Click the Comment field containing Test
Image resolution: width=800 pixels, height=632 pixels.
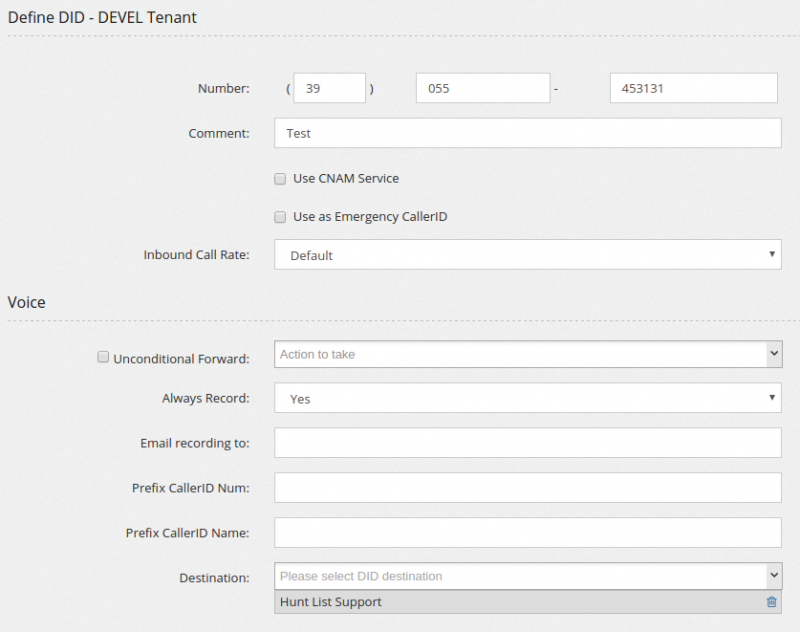click(x=527, y=133)
